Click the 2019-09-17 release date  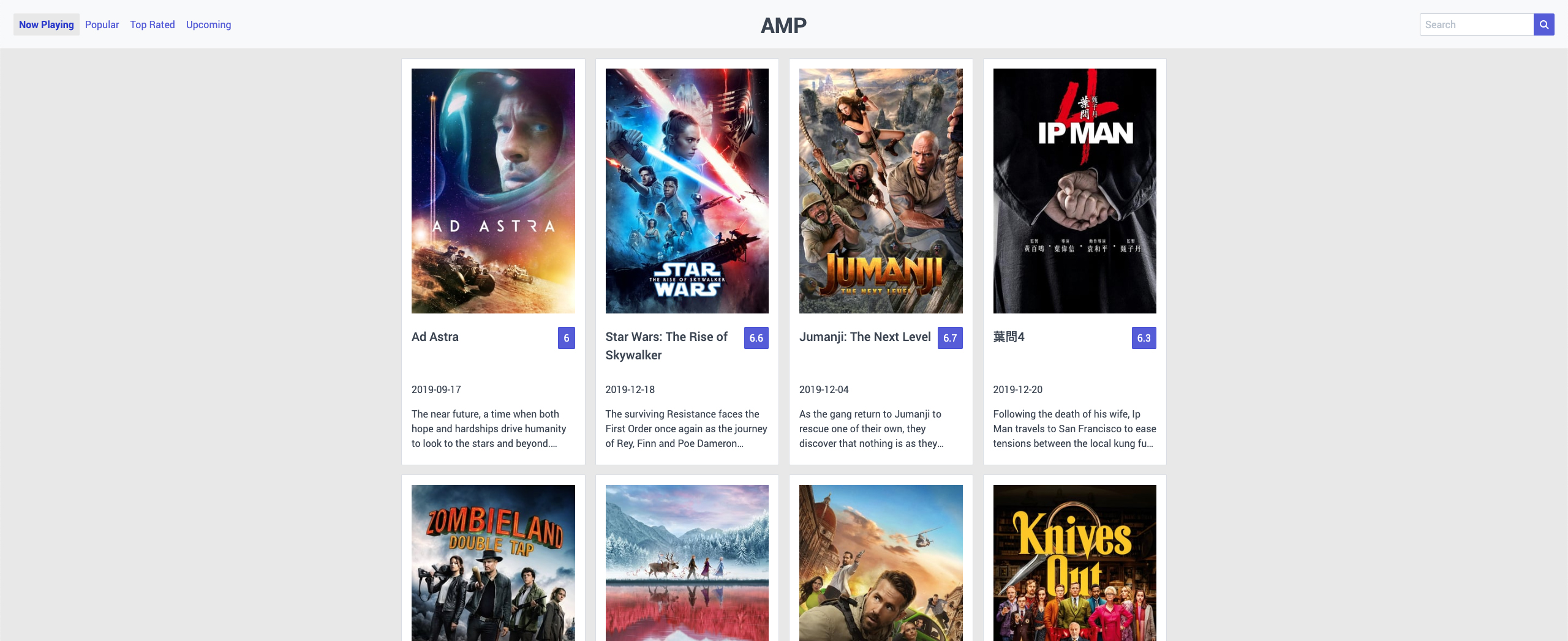[436, 389]
